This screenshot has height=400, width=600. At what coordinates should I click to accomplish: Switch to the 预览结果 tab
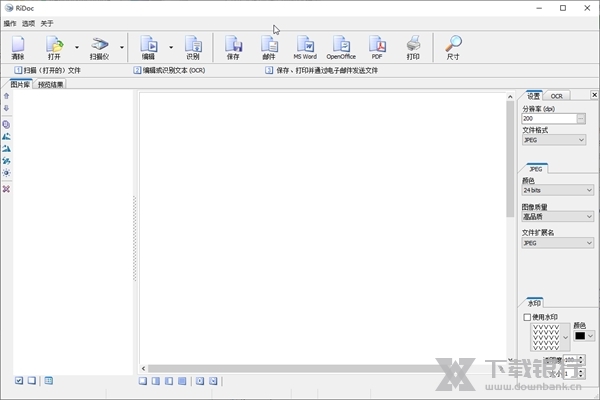51,86
